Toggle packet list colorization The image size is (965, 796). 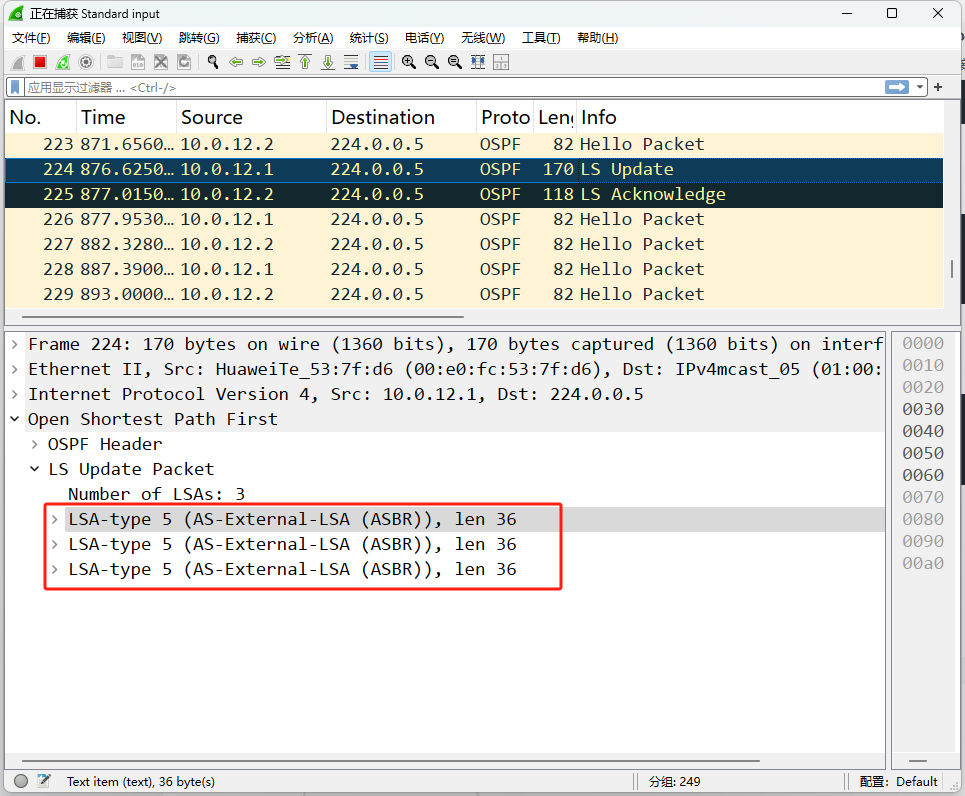(380, 61)
